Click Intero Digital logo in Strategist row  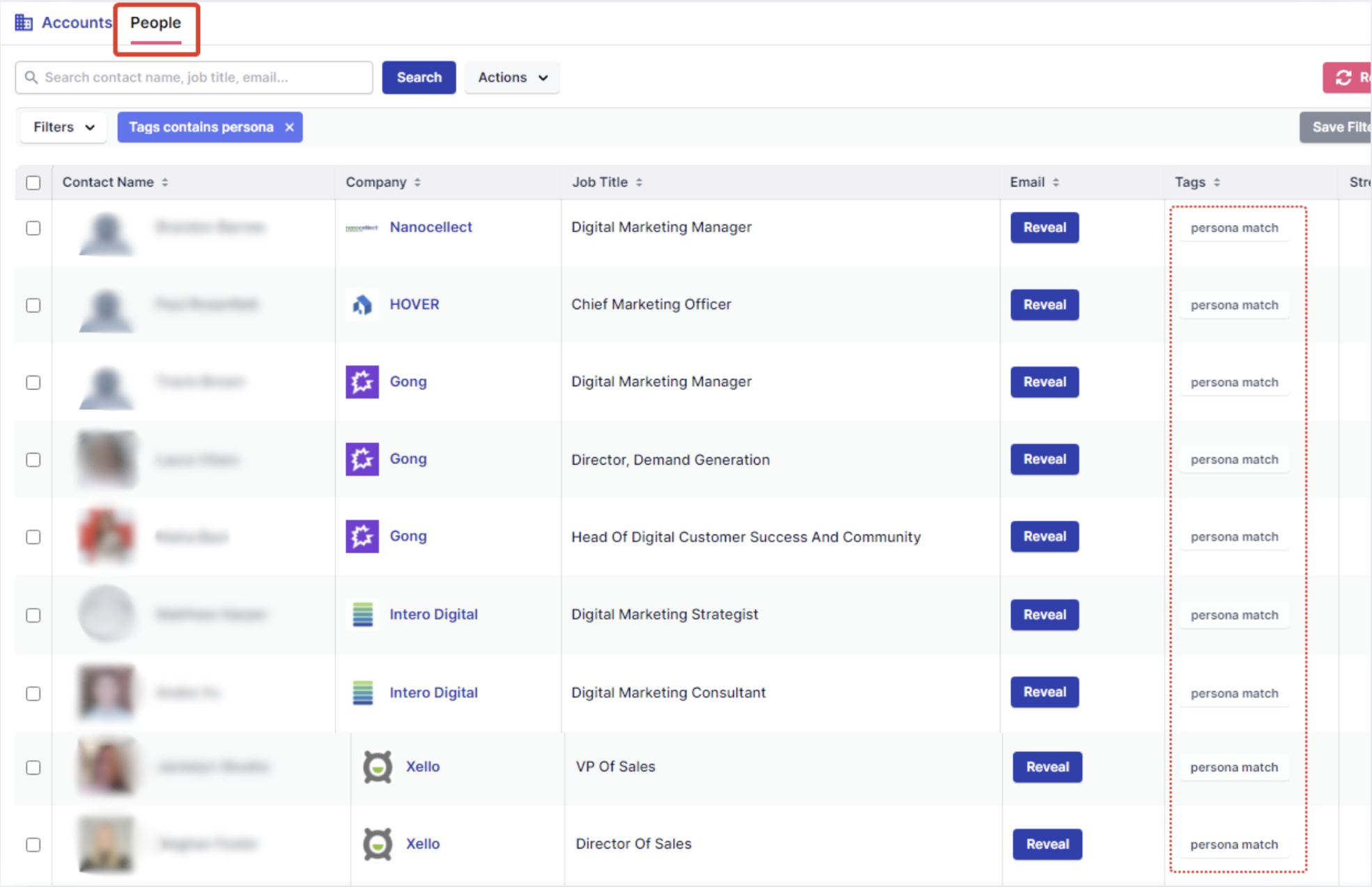click(x=362, y=615)
